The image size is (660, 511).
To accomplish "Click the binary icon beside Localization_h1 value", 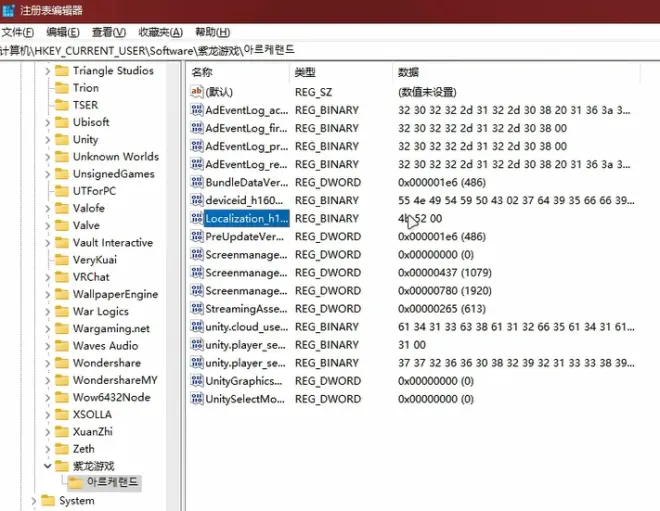I will tap(197, 219).
